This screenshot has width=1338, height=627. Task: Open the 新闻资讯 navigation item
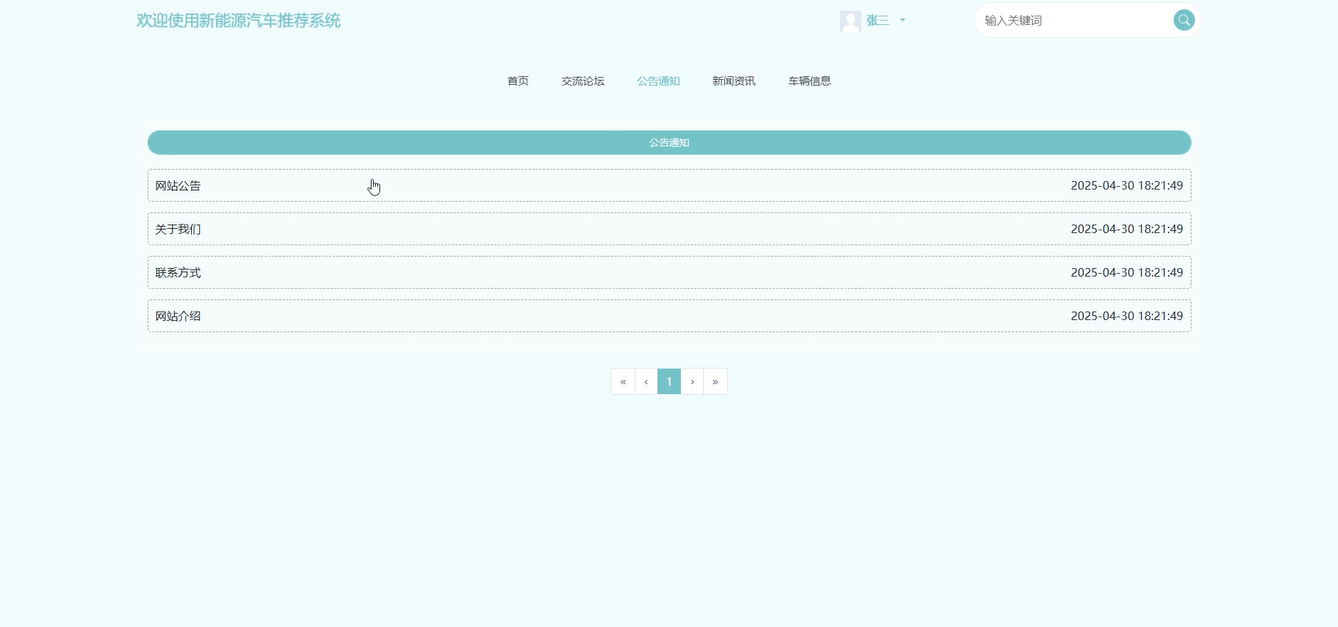(734, 81)
